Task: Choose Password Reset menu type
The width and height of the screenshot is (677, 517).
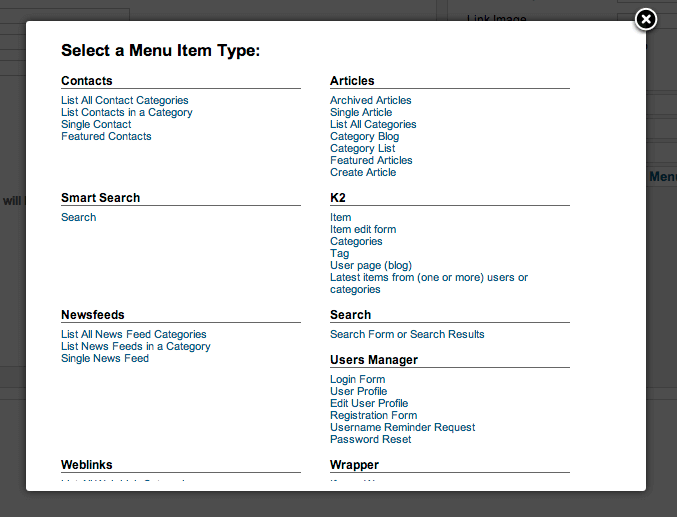Action: 371,439
